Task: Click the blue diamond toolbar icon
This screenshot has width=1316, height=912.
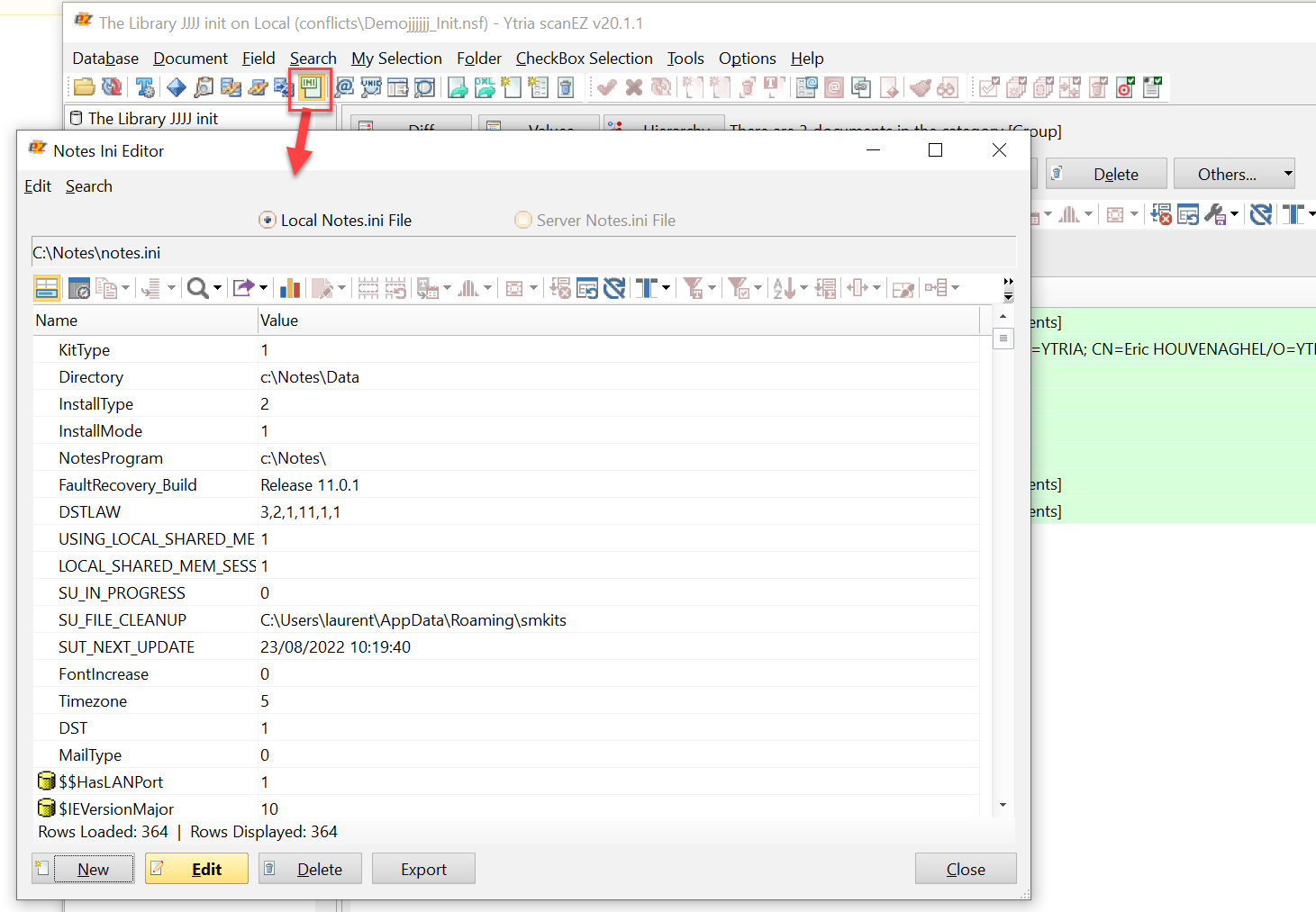Action: 177,87
